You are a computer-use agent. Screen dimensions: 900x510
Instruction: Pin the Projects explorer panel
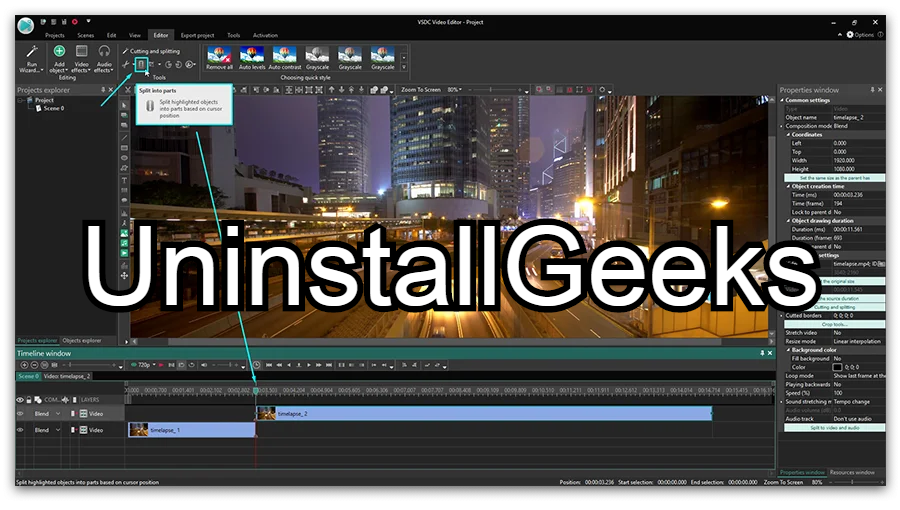(103, 90)
